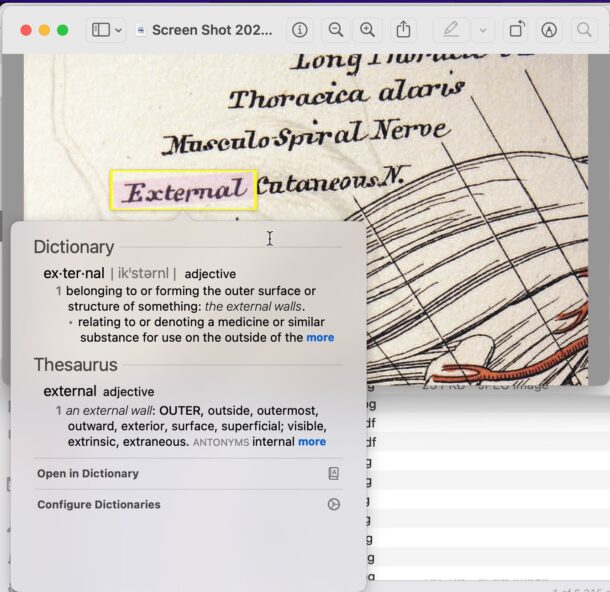Screen dimensions: 610x592
Task: Show the Markup toolbar
Action: click(549, 30)
